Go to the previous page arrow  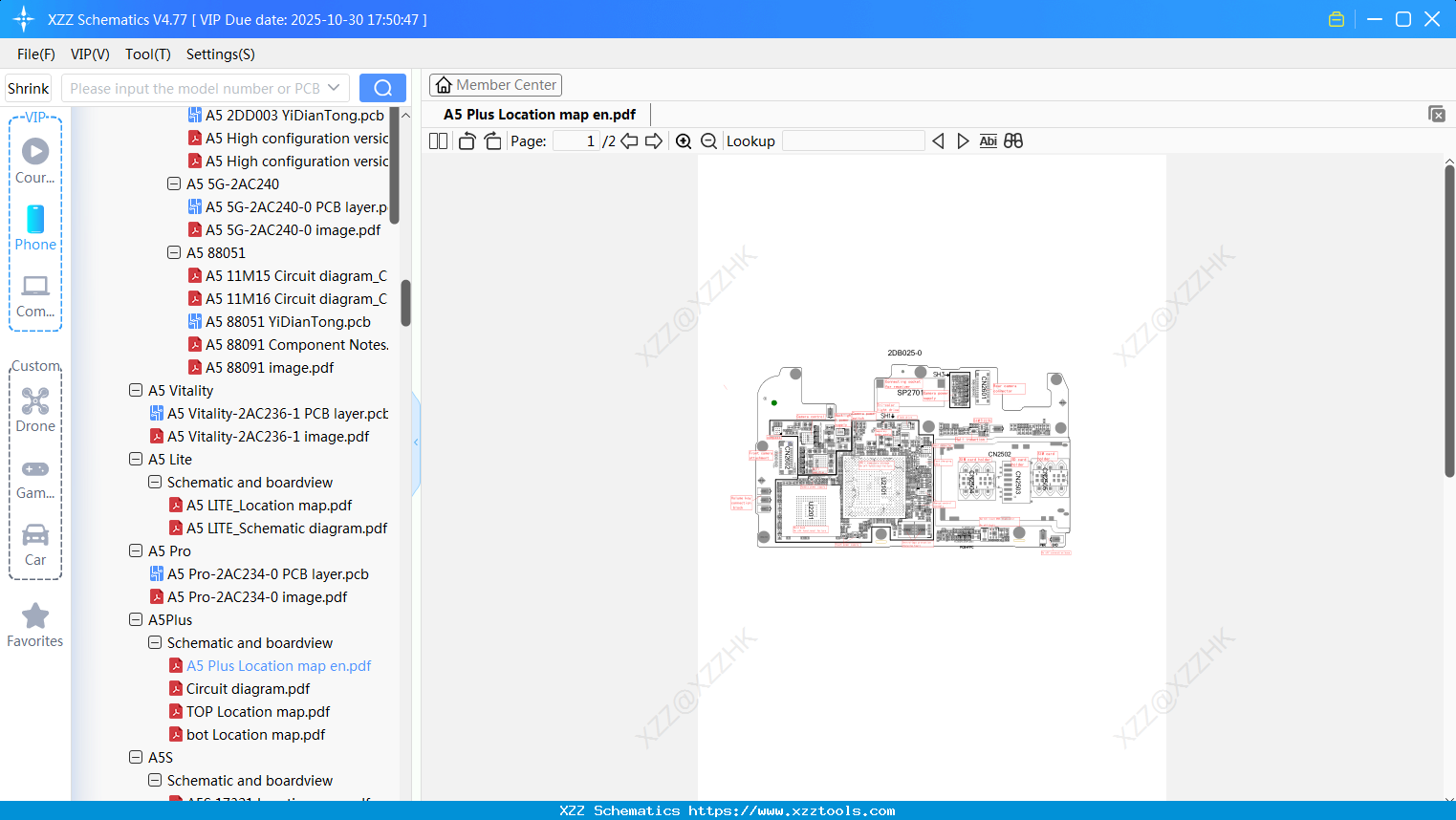click(629, 141)
